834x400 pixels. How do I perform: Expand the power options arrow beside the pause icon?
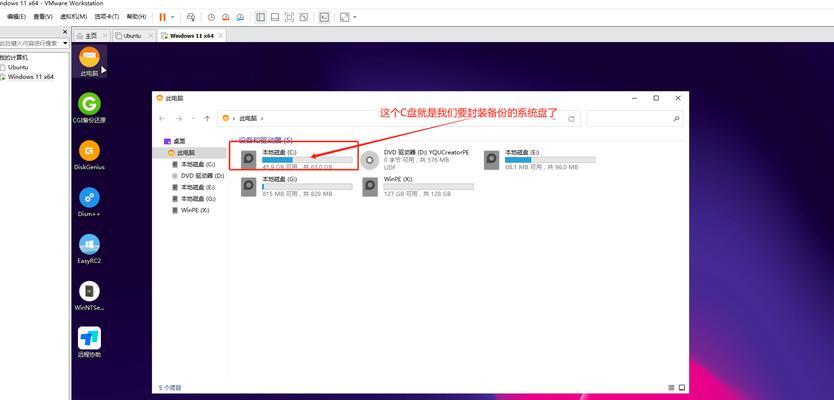[172, 17]
